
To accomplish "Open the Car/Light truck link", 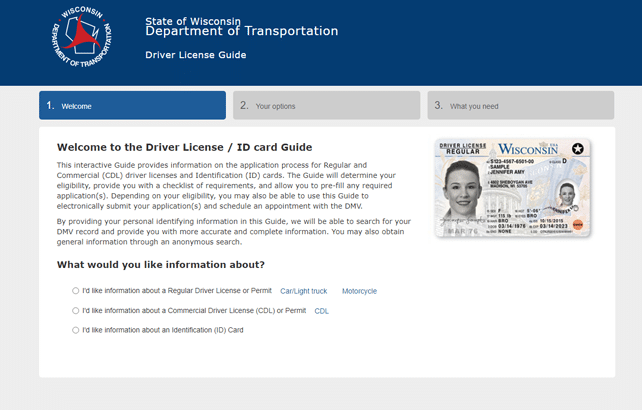I will tap(303, 291).
